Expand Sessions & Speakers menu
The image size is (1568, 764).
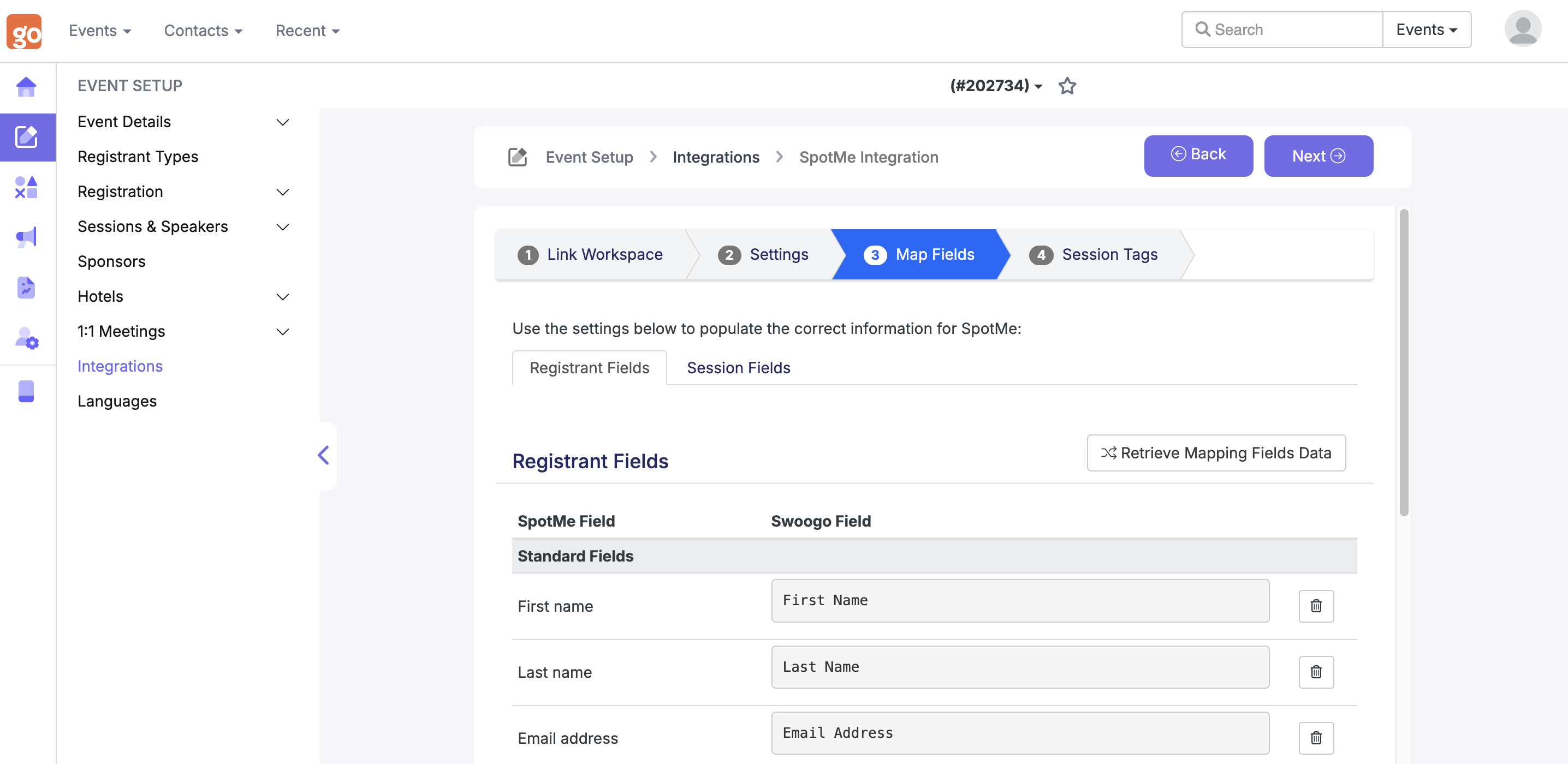282,227
